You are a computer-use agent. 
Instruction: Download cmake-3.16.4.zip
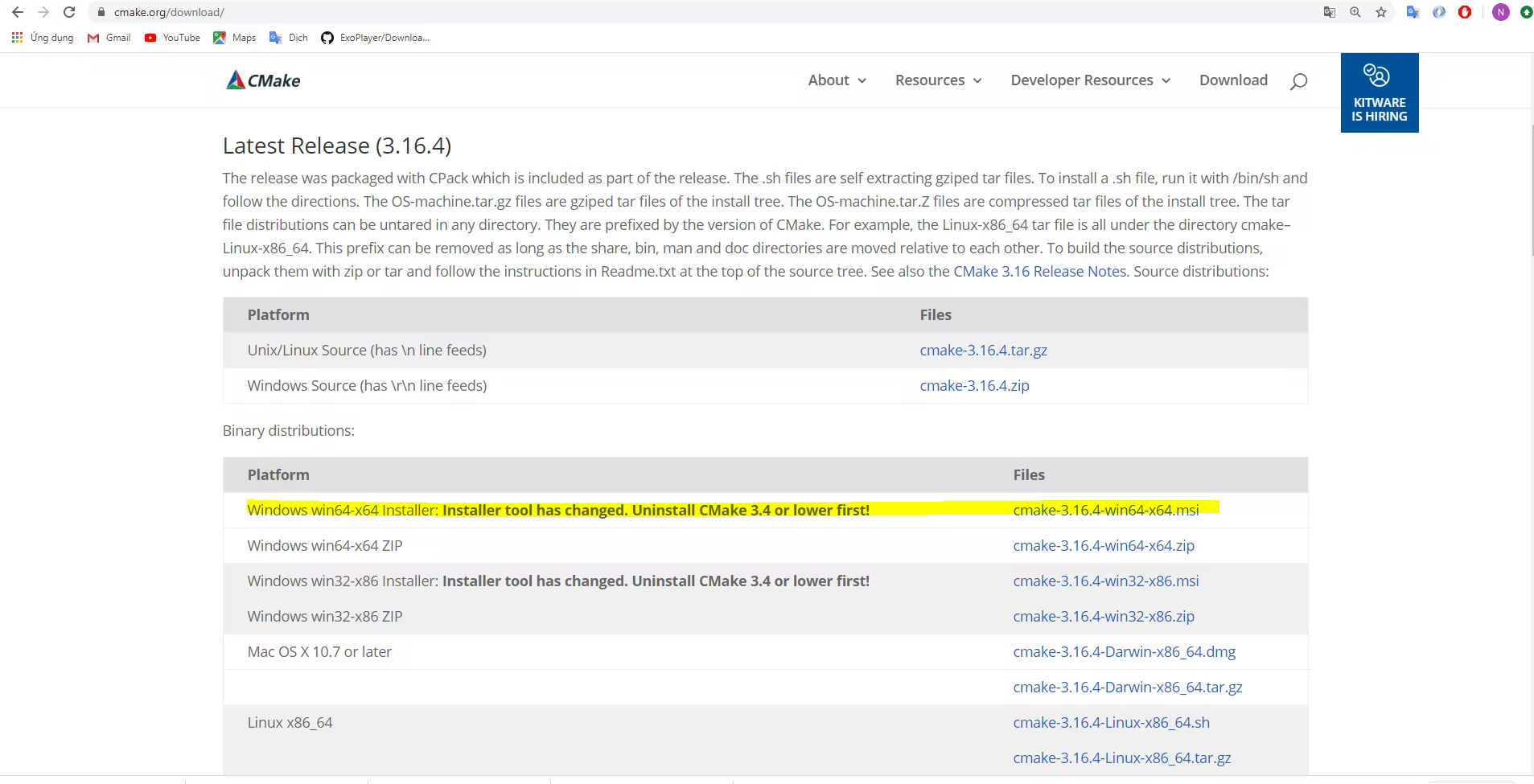coord(974,385)
